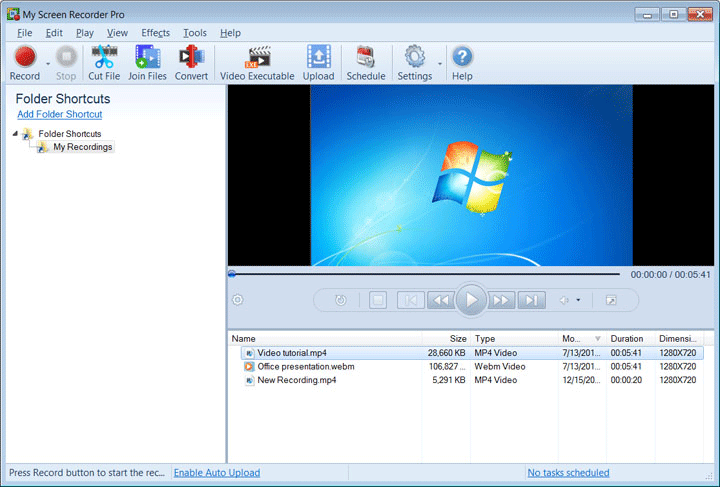Screen dimensions: 720x487
Task: Collapse the Folder Shortcuts tree node
Action: tap(15, 134)
